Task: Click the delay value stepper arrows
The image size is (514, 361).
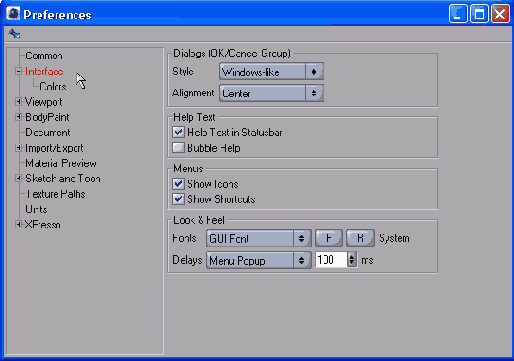Action: tap(352, 260)
